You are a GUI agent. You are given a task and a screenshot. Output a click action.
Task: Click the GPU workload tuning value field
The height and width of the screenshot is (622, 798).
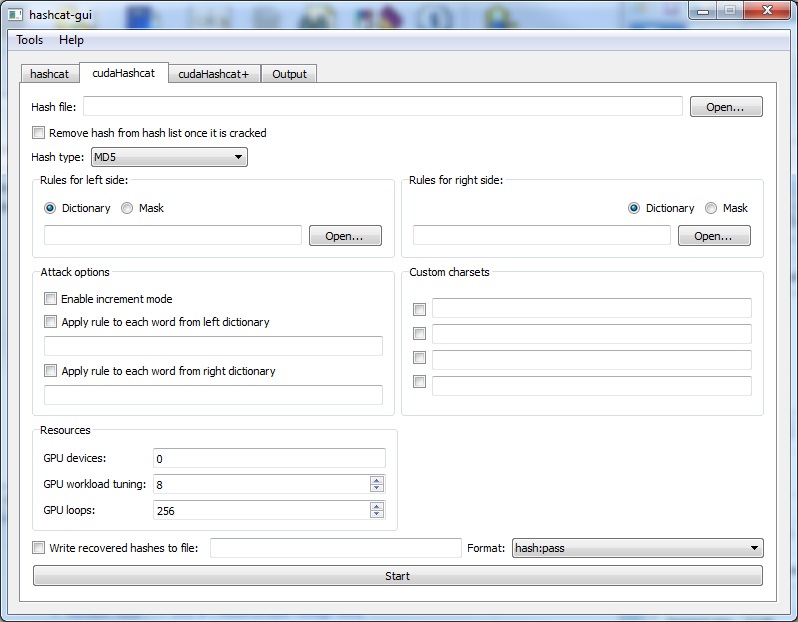pos(262,484)
